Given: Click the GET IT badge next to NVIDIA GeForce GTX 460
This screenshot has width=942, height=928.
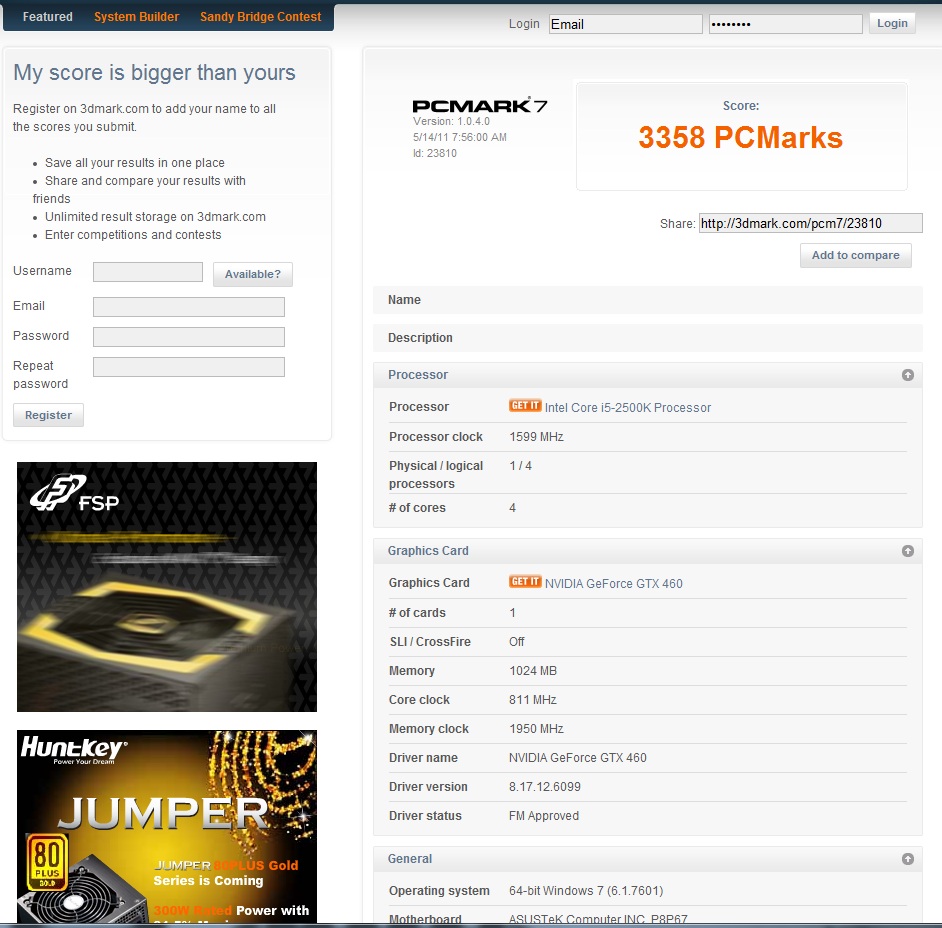Looking at the screenshot, I should click(525, 581).
